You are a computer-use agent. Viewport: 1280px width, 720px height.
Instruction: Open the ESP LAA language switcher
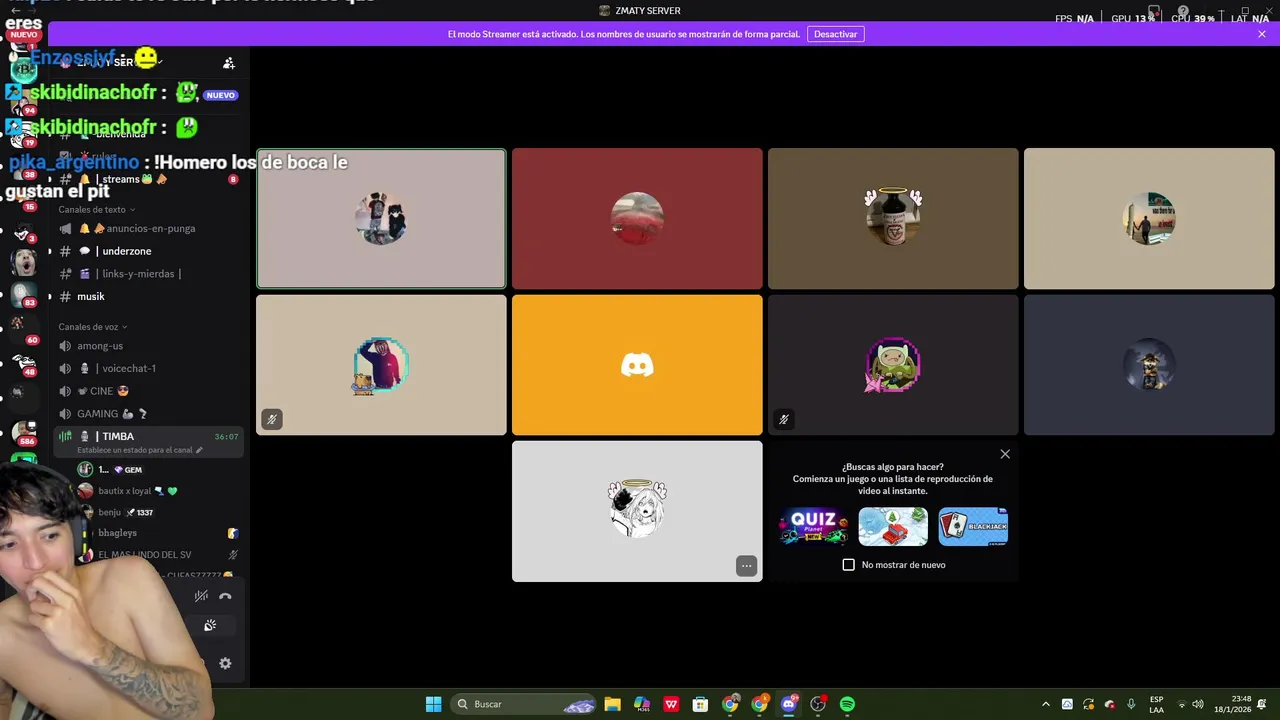[x=1156, y=704]
